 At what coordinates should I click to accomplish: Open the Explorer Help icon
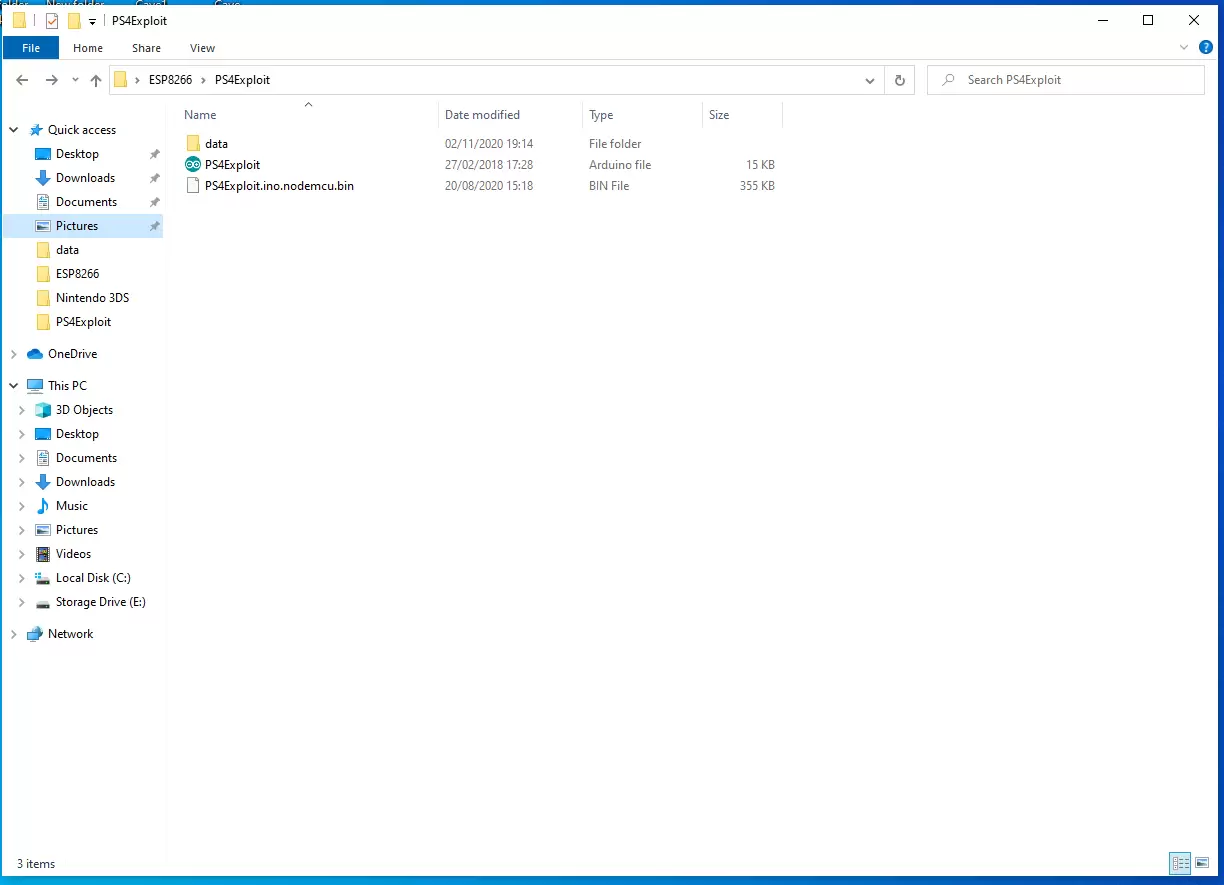[x=1208, y=47]
